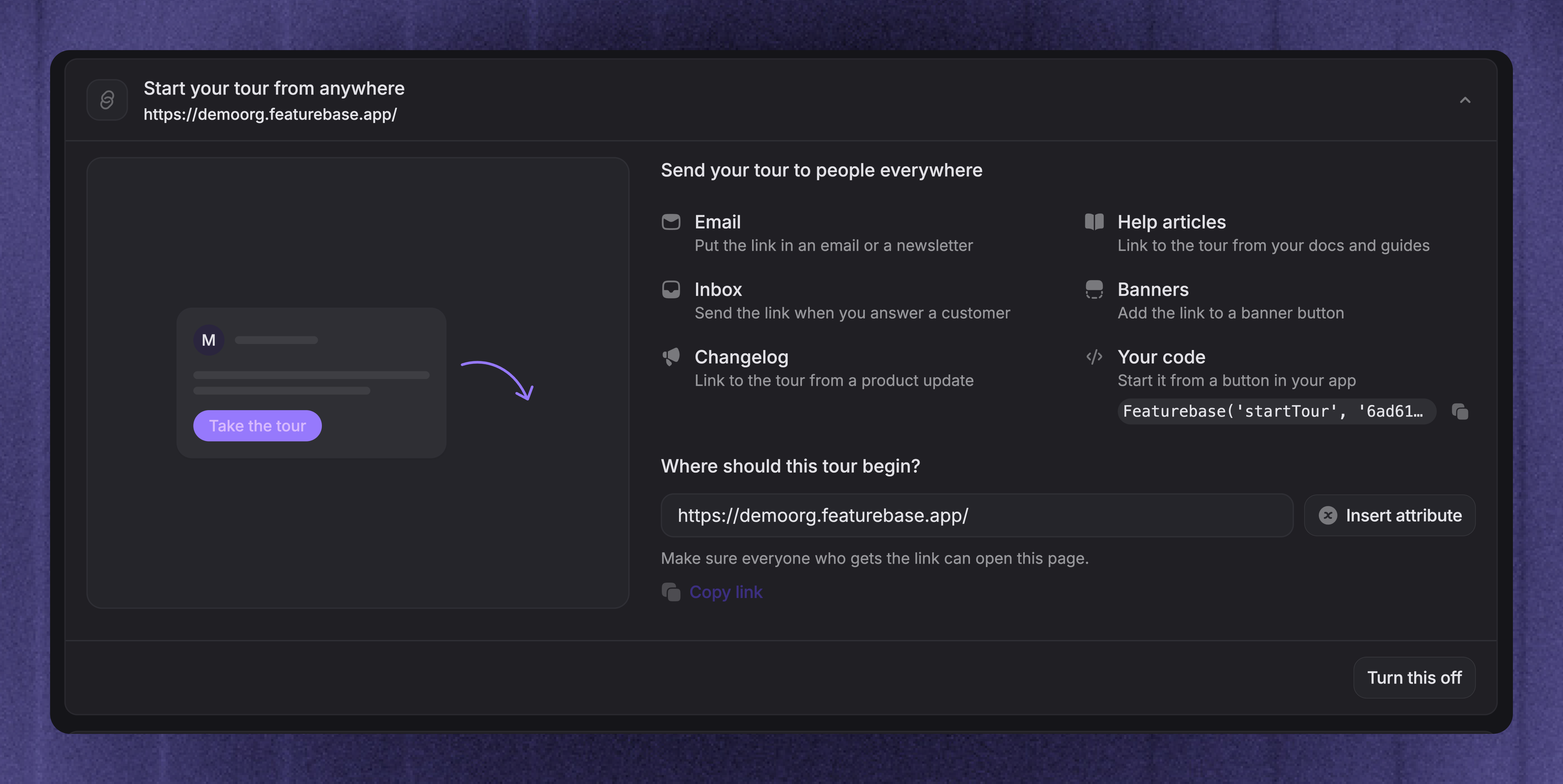Click the Turn this off button
This screenshot has width=1563, height=784.
point(1414,677)
